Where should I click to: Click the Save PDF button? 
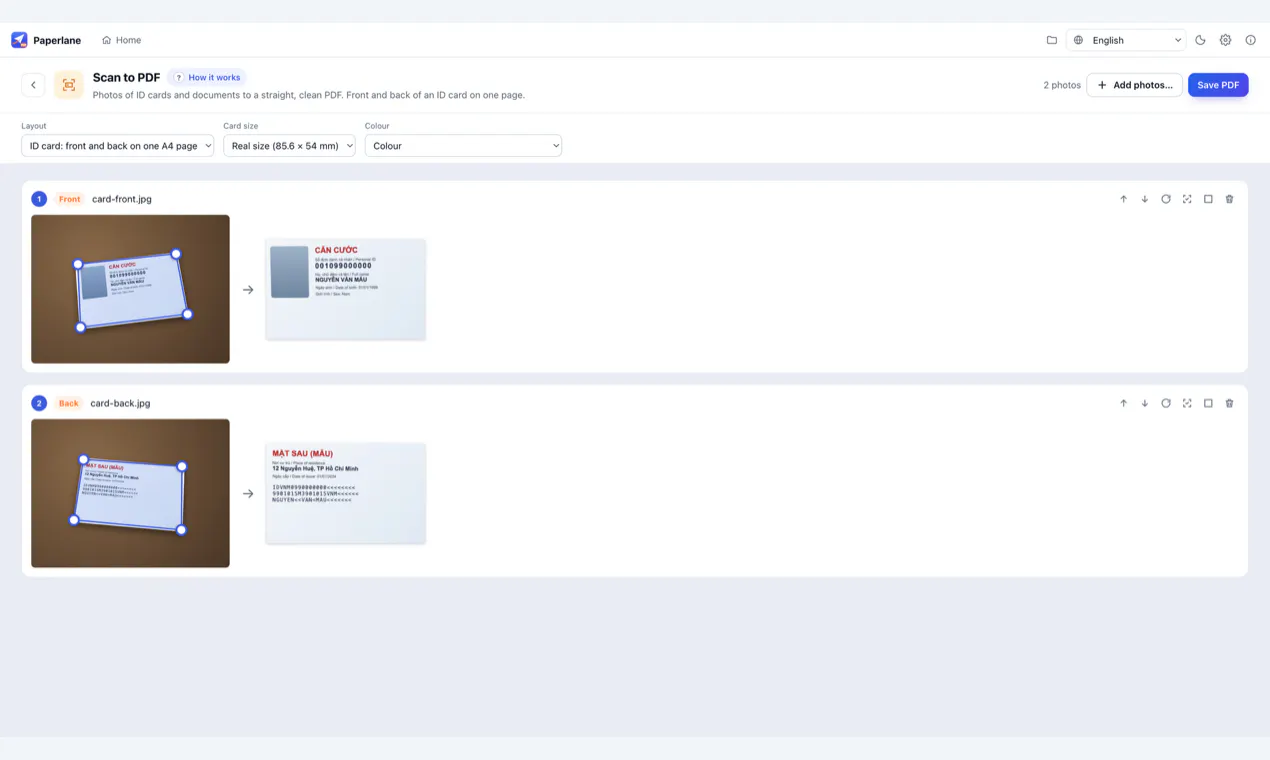1218,85
